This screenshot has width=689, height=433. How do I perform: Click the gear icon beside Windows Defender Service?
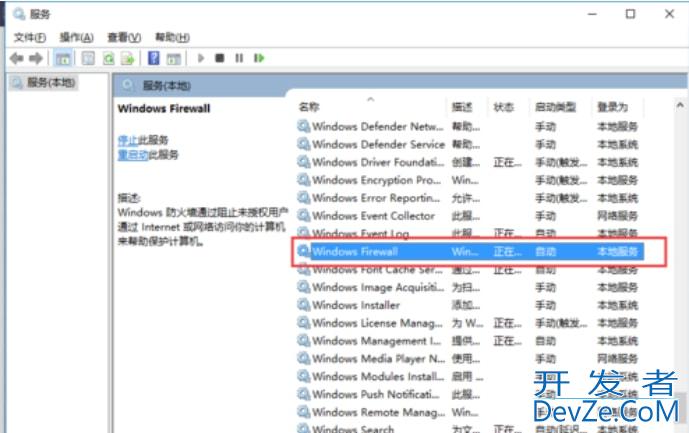303,144
